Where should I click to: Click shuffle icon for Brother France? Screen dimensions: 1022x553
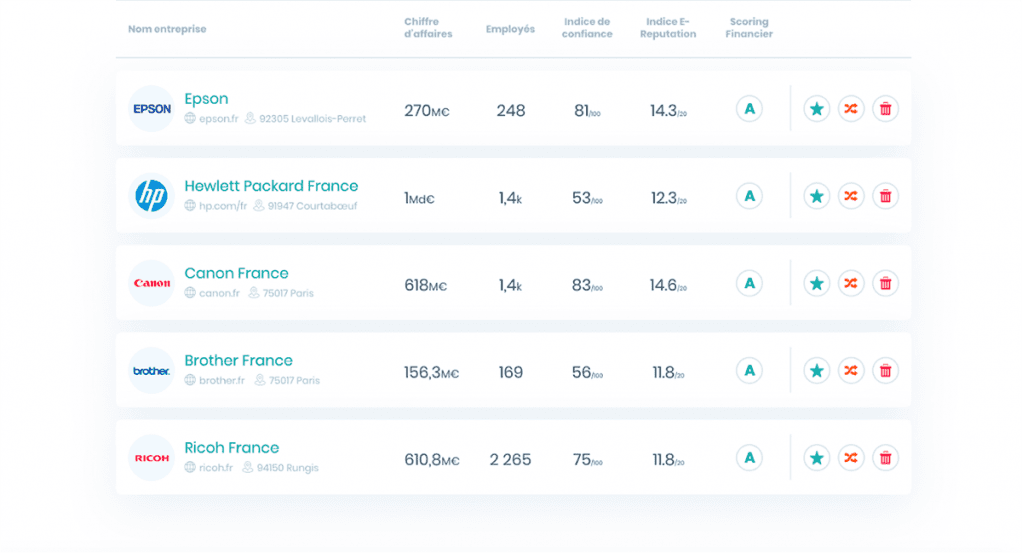(x=851, y=371)
